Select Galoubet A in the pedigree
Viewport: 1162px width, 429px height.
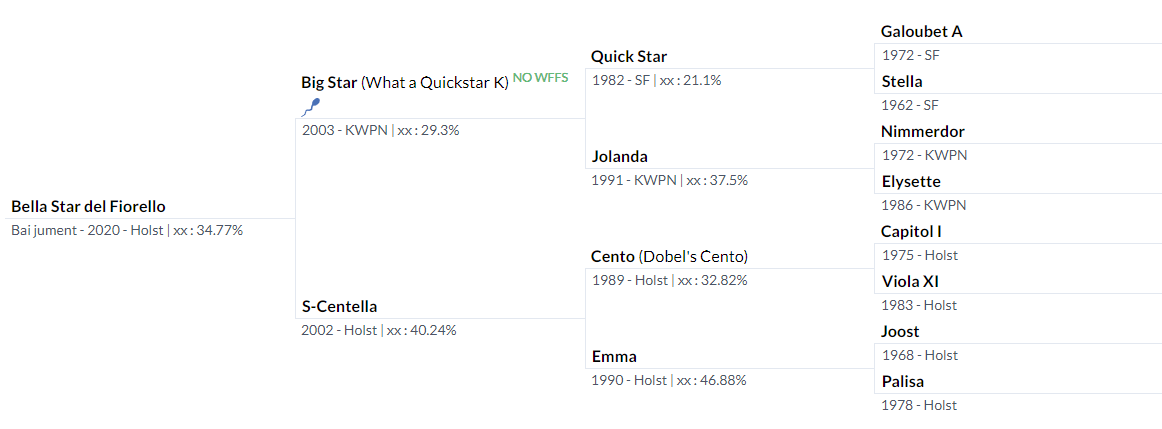click(x=922, y=31)
